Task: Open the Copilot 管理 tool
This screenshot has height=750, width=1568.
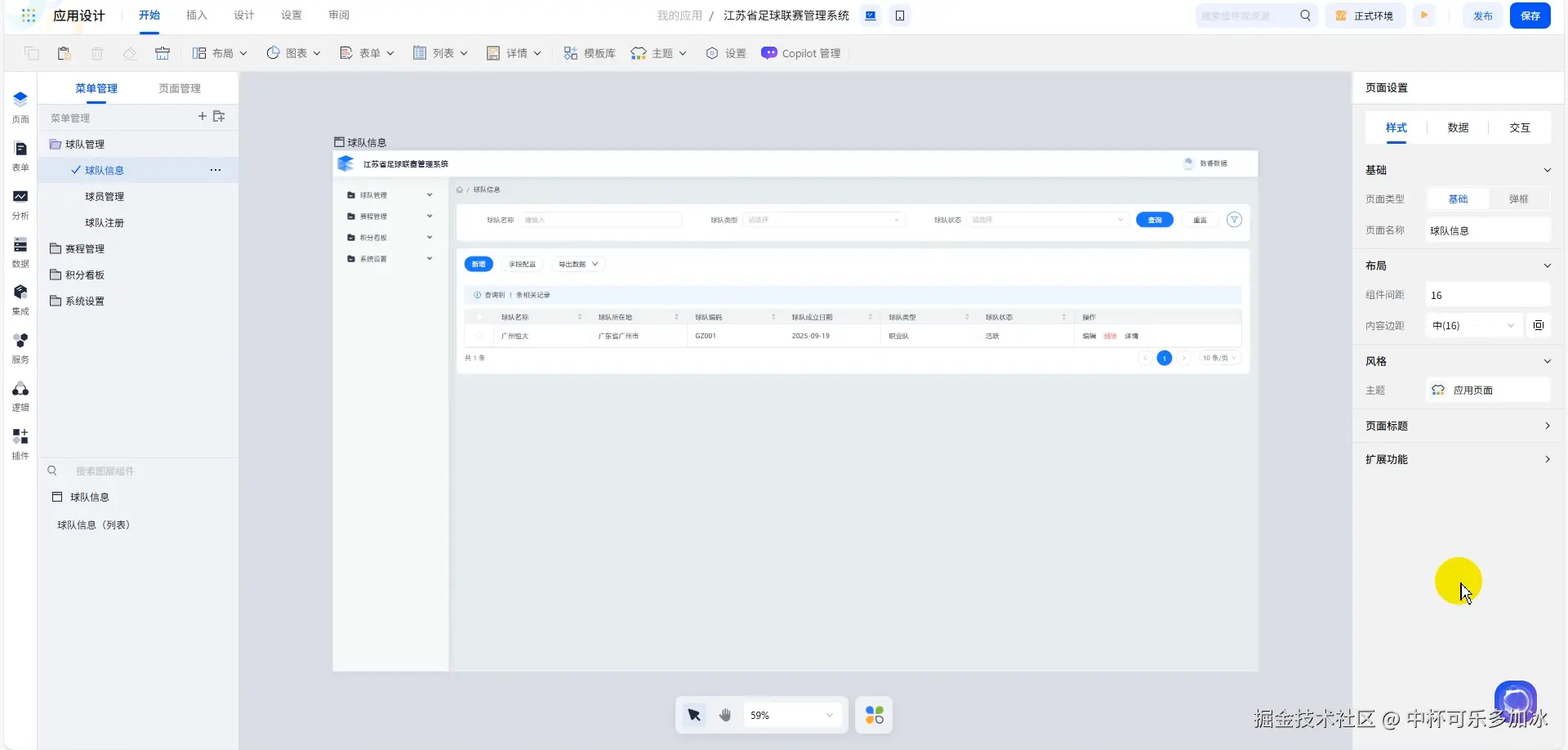Action: [800, 53]
